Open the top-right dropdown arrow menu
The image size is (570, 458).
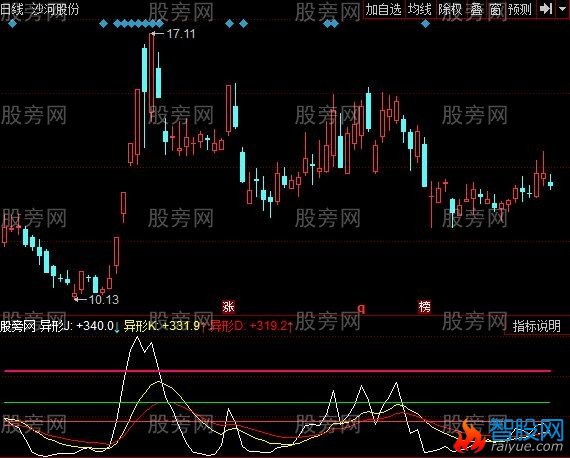click(x=562, y=8)
